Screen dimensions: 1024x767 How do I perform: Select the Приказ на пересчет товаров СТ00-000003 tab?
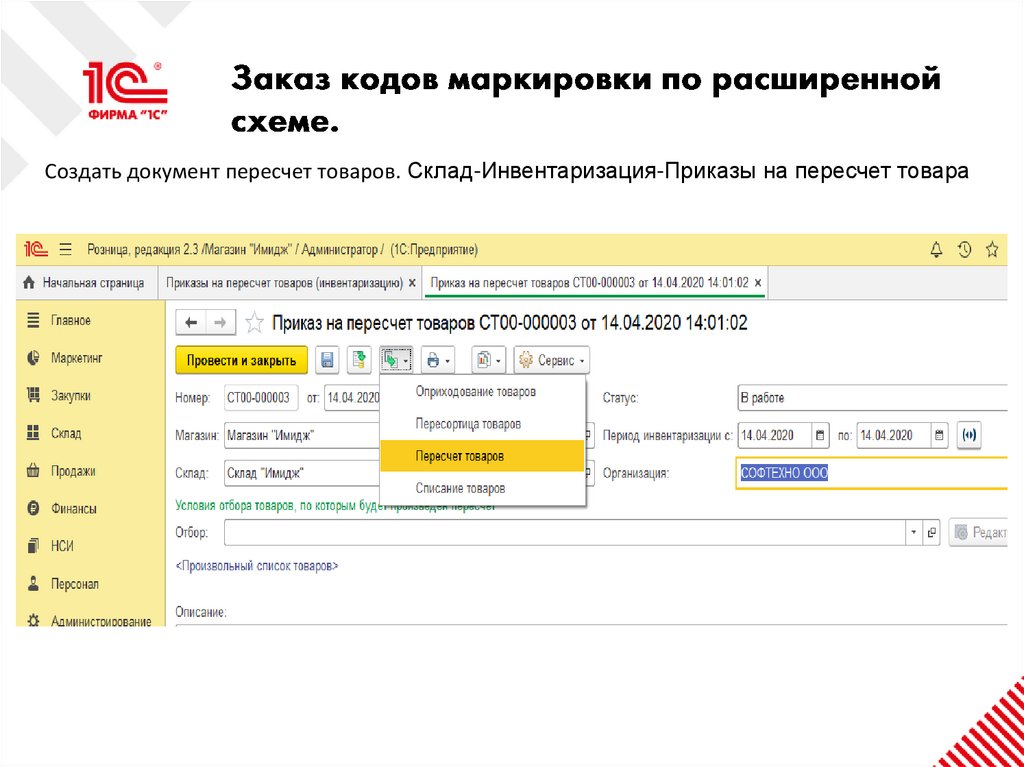[588, 284]
